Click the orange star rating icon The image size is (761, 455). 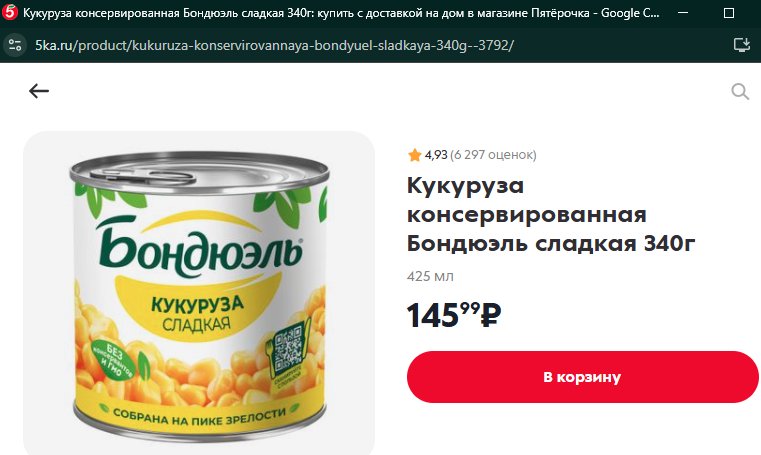pos(414,155)
